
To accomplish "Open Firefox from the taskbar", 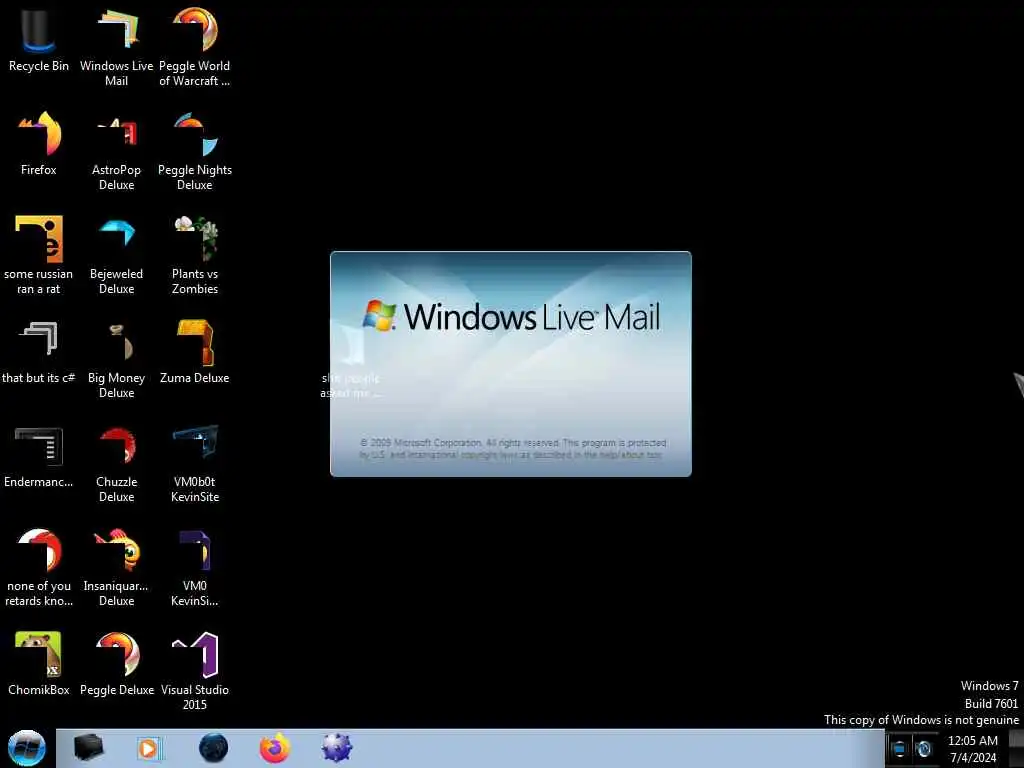I will coord(275,748).
